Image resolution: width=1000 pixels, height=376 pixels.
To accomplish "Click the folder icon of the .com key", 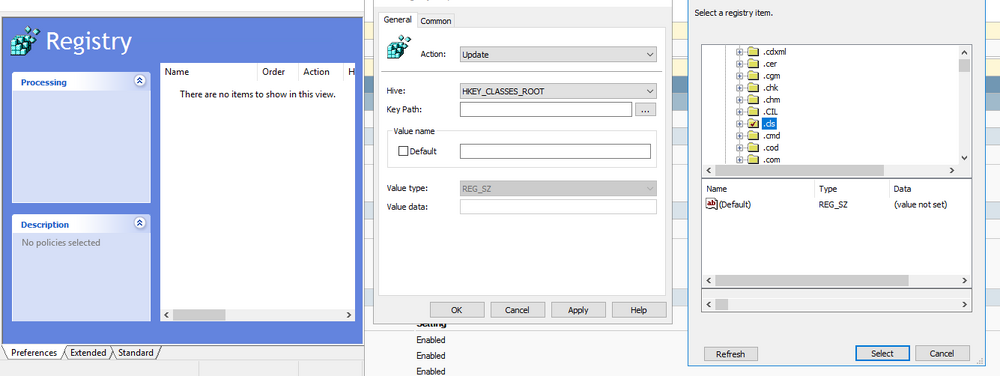I will pyautogui.click(x=753, y=160).
